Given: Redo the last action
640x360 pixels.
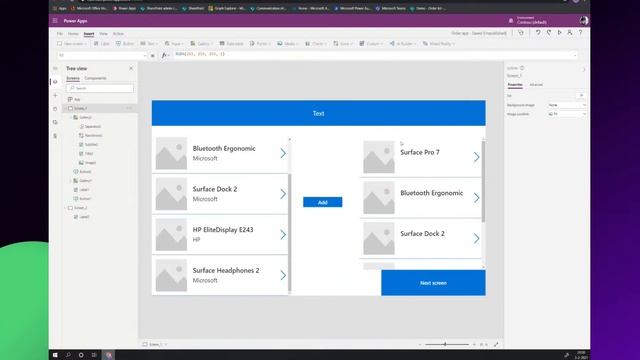Looking at the screenshot, I should (549, 33).
